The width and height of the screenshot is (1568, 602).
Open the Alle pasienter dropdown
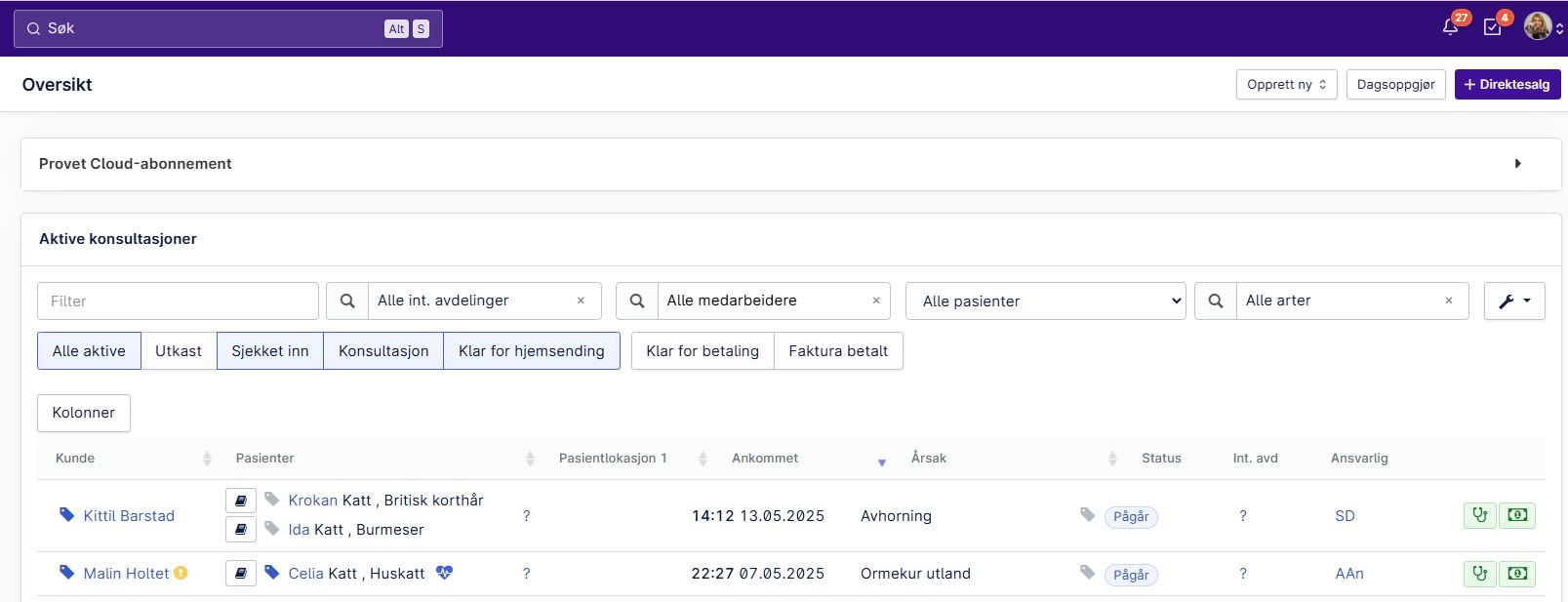(x=1046, y=301)
